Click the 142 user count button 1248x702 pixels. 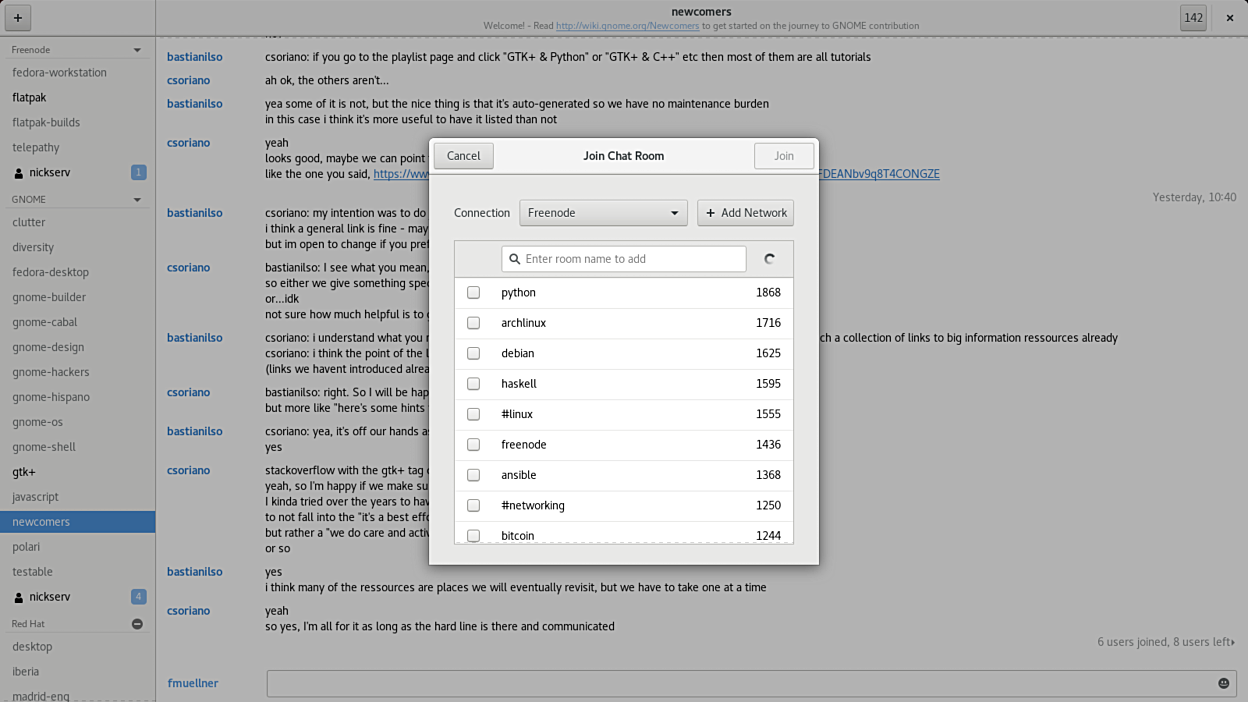(x=1193, y=18)
